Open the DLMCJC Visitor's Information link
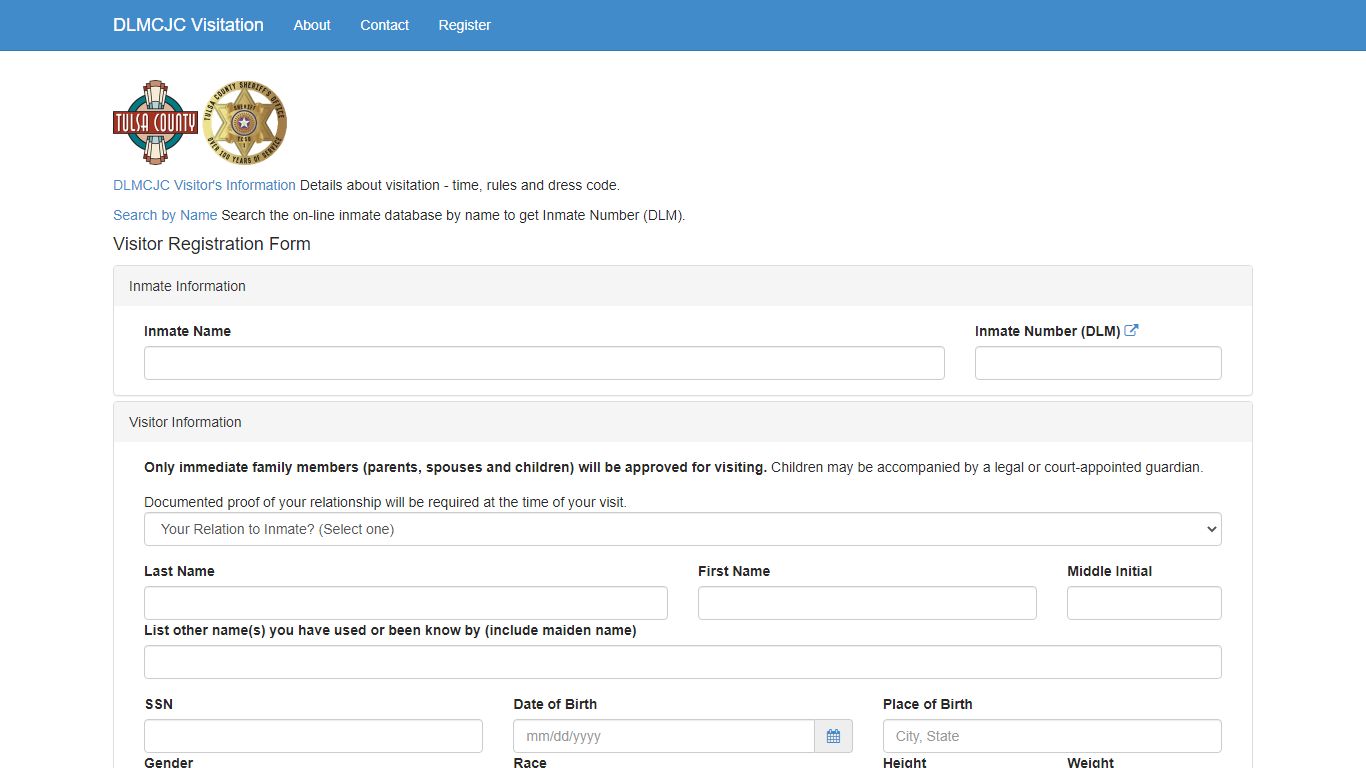 coord(204,185)
